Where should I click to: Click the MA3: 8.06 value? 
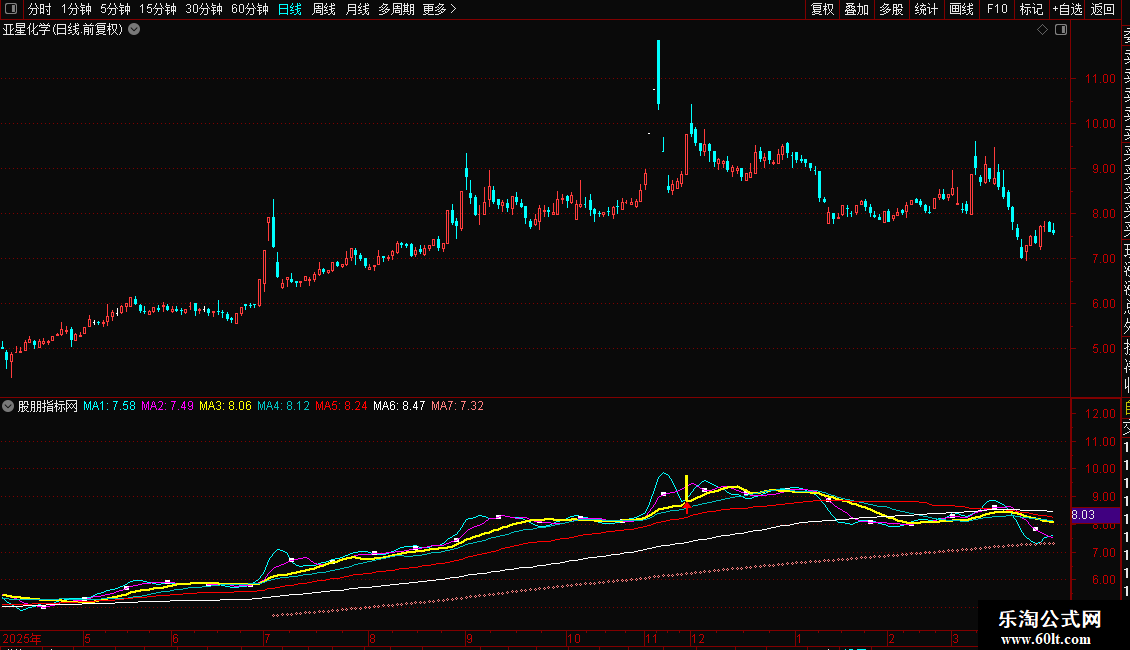(226, 406)
